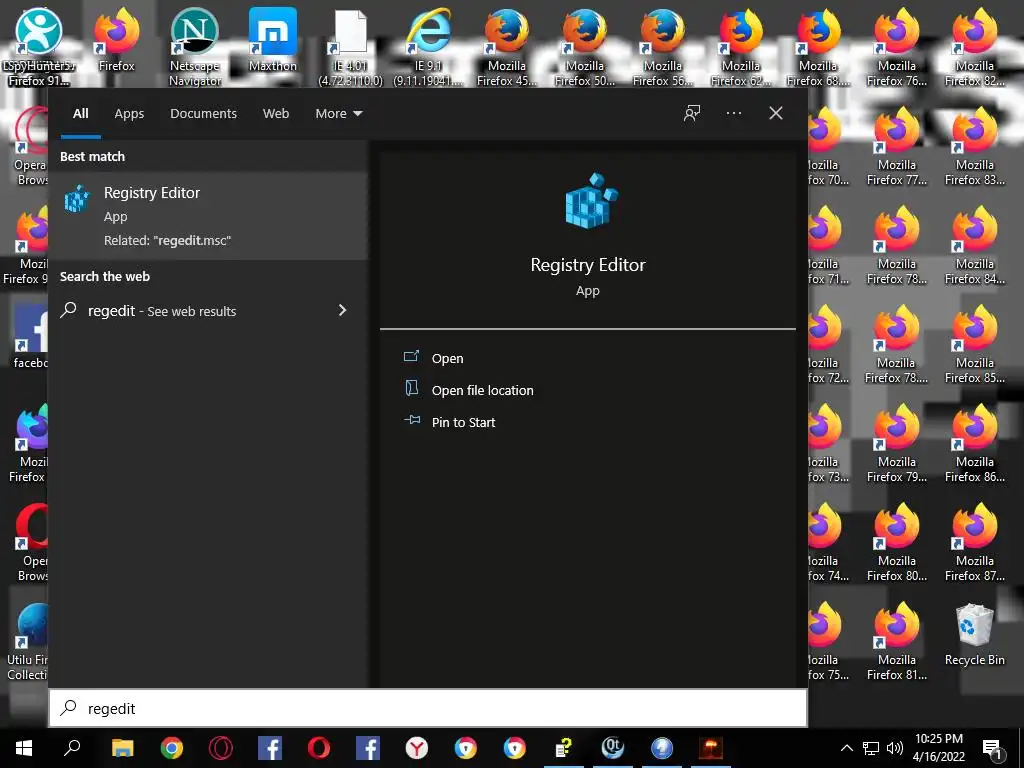Click the Mozilla Firefox 85 desktop shortcut

click(x=974, y=344)
